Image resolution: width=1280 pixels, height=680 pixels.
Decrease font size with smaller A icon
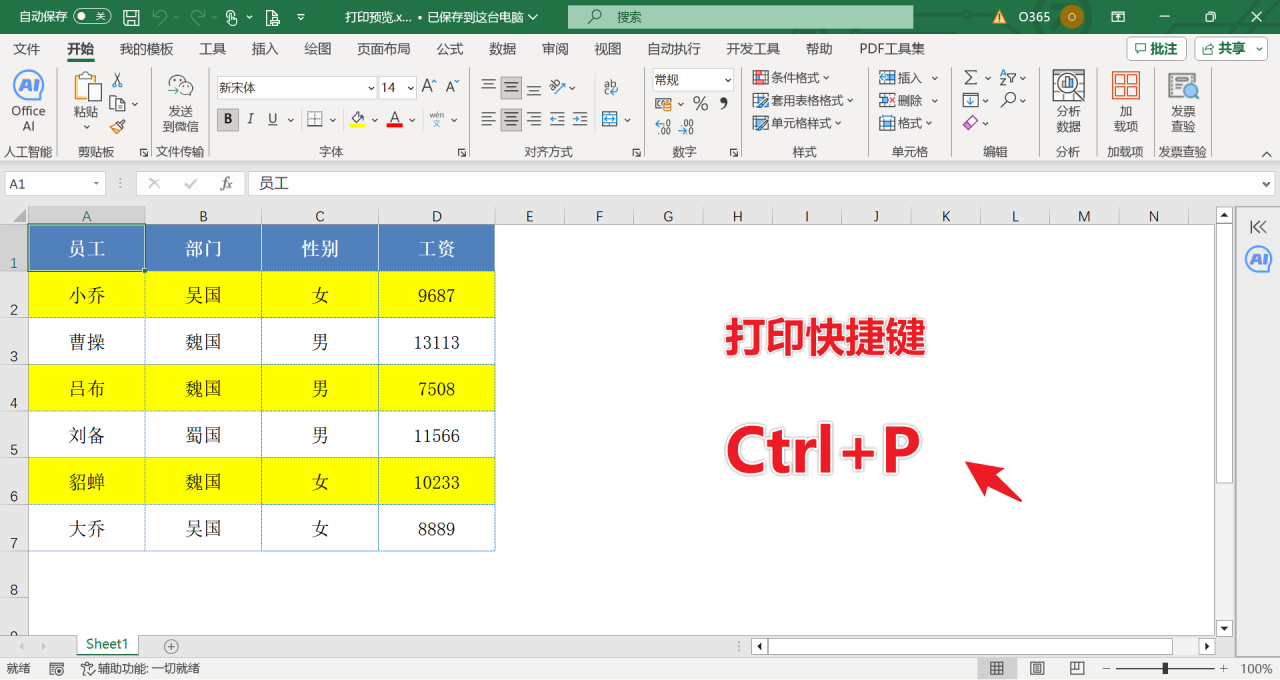[452, 88]
